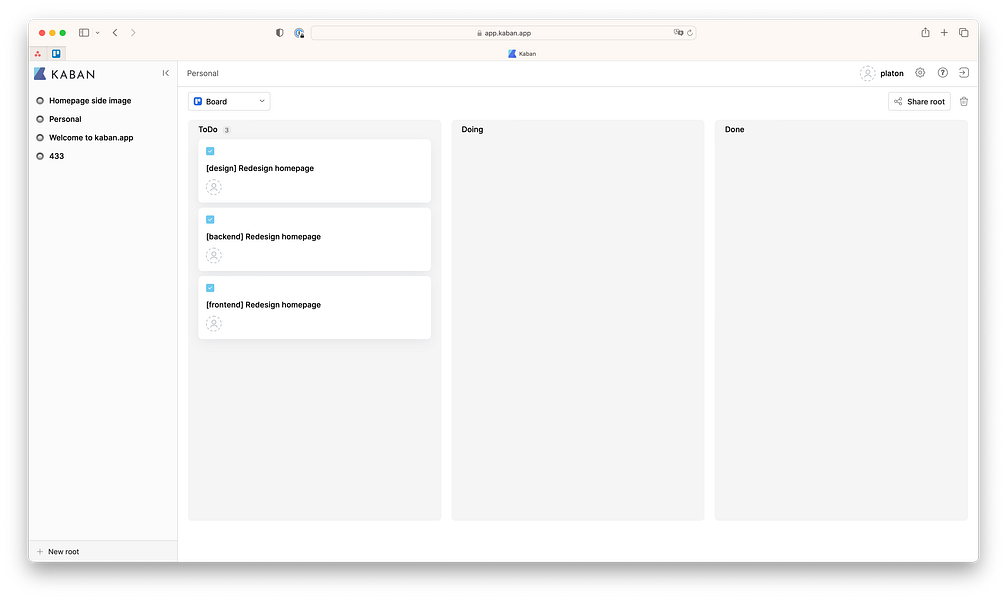Open Welcome to kaban.app root

[x=91, y=137]
